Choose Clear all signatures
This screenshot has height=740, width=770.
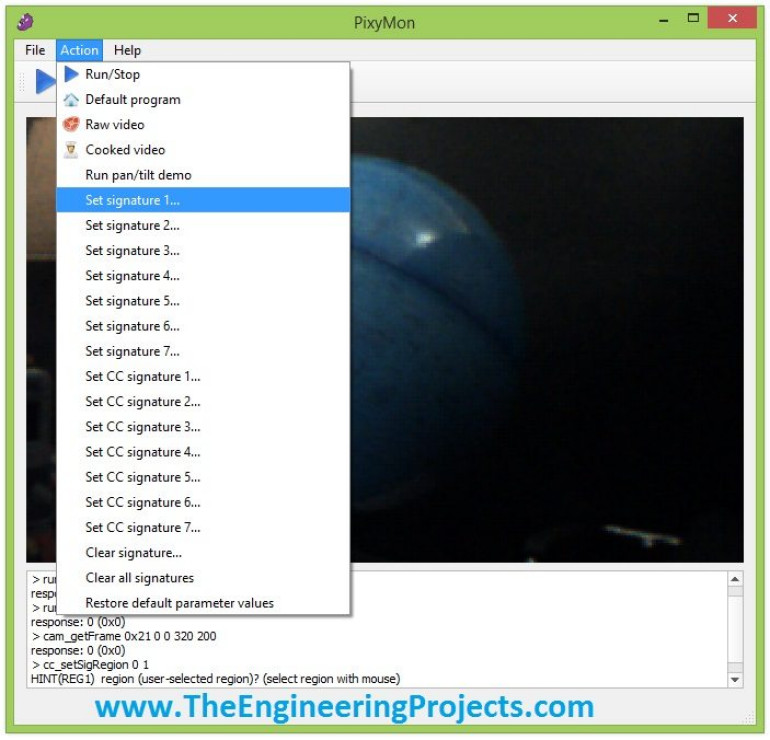coord(139,578)
